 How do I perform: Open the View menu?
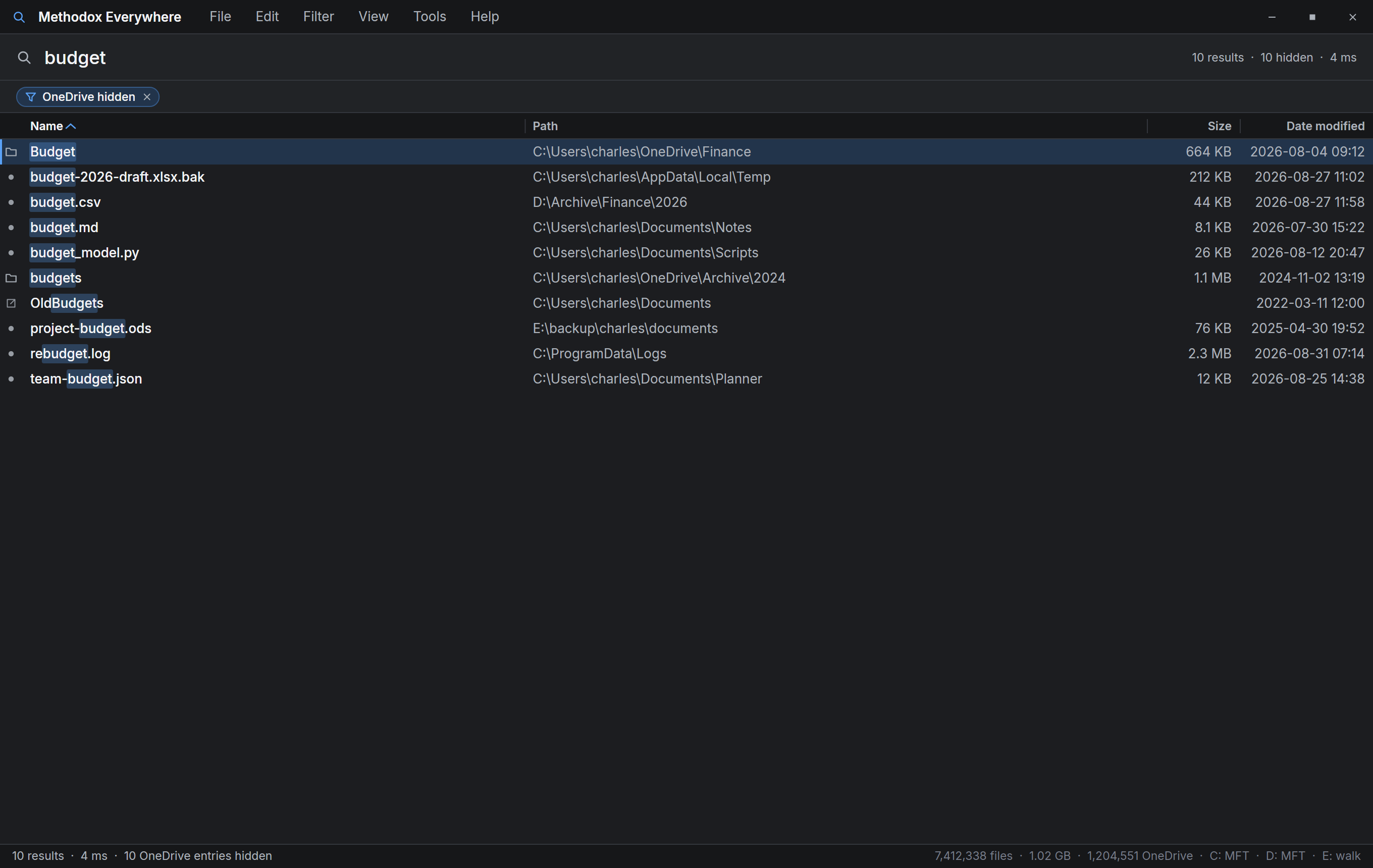click(x=374, y=17)
